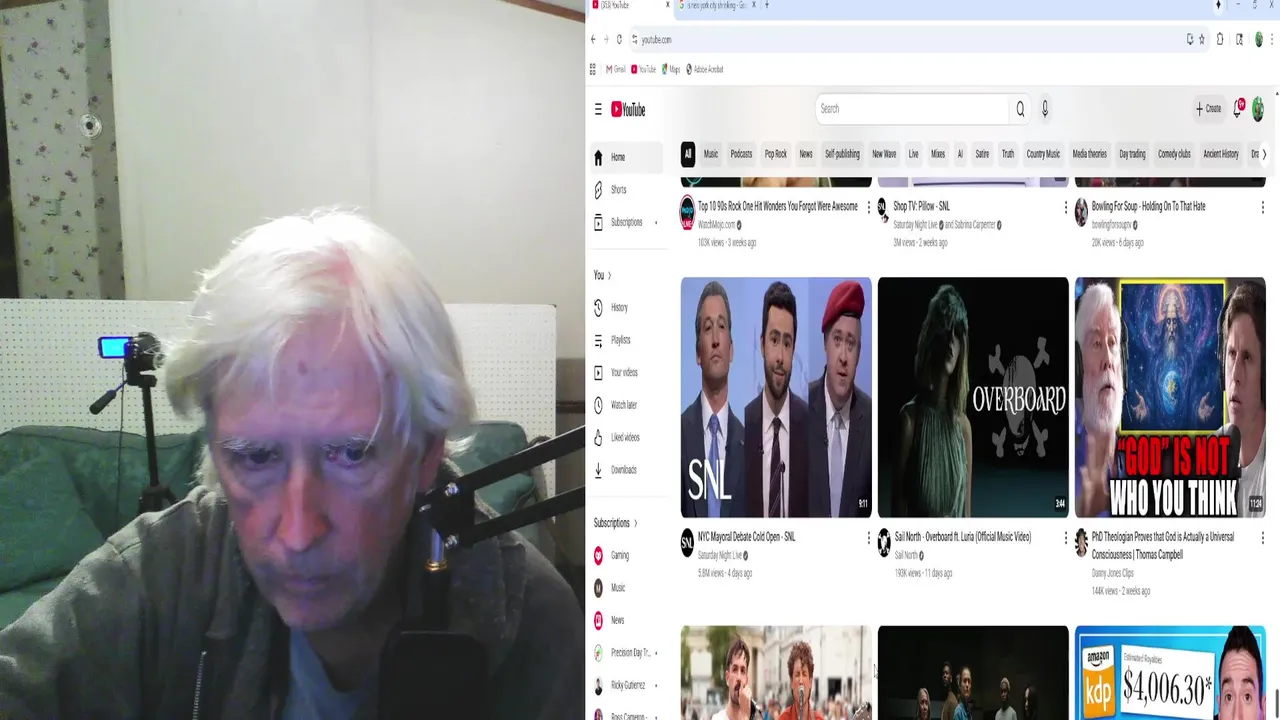1280x720 pixels.
Task: Open Your videos in the sidebar
Action: [626, 372]
